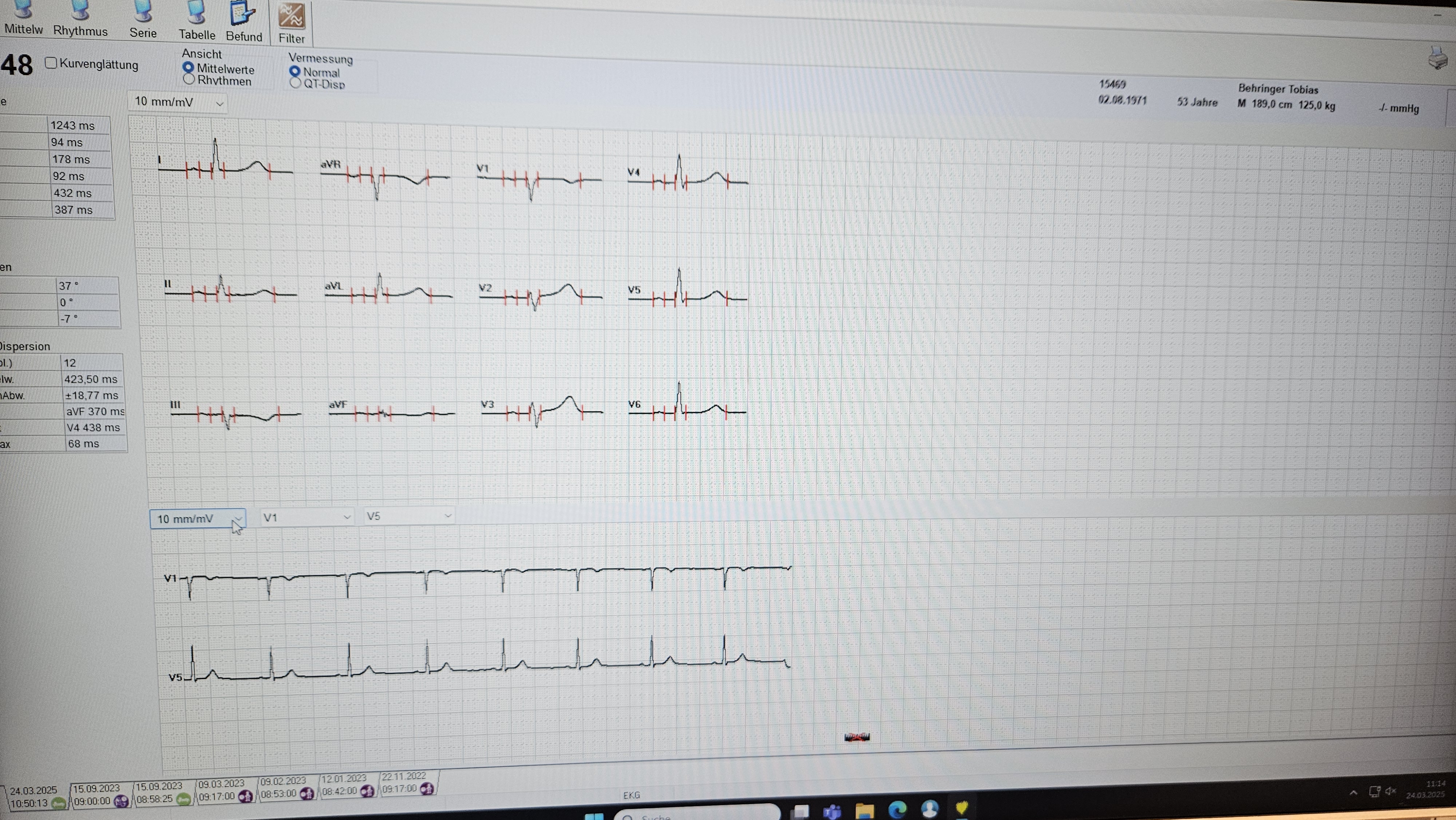
Task: Select the QT-Disp measurement radio button
Action: click(x=295, y=83)
